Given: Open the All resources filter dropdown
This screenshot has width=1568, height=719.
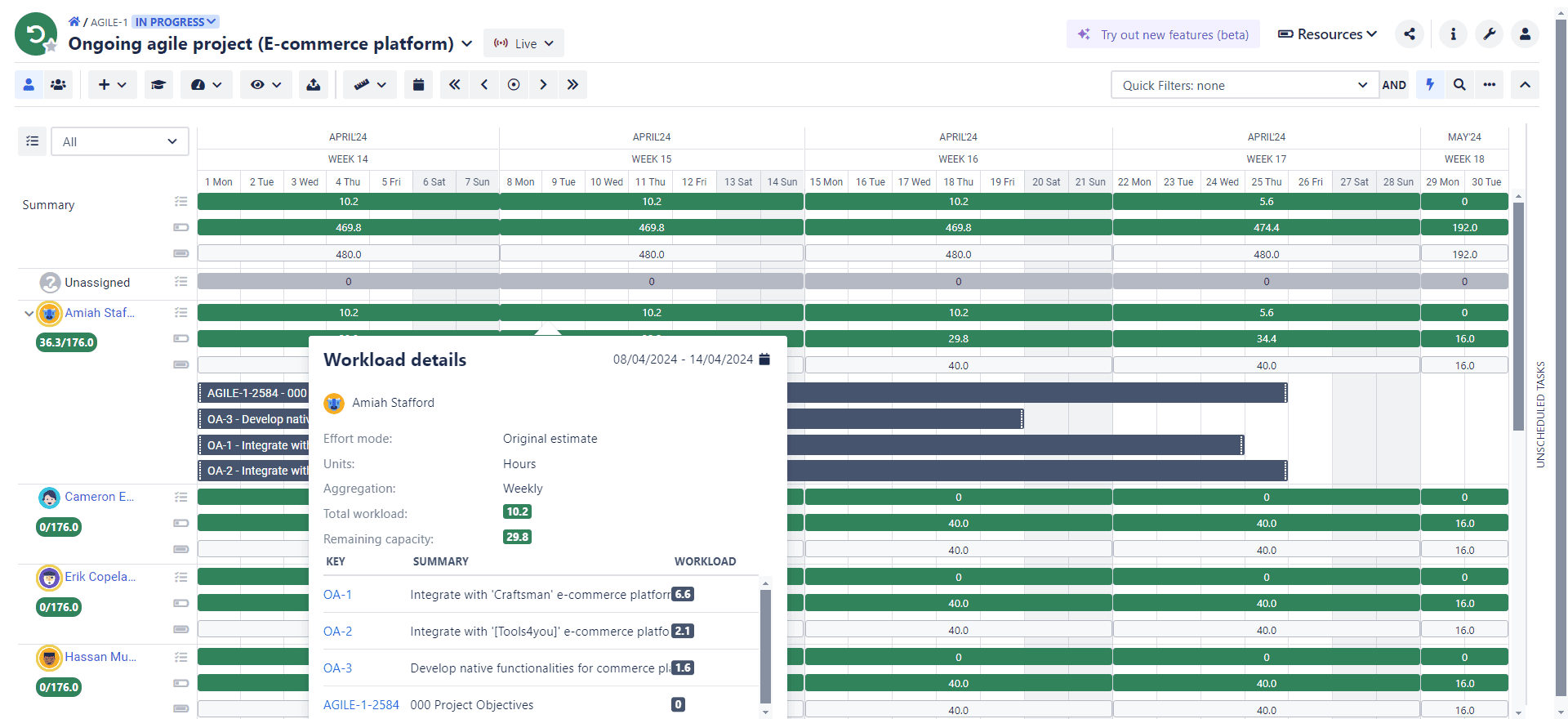Looking at the screenshot, I should pos(120,141).
